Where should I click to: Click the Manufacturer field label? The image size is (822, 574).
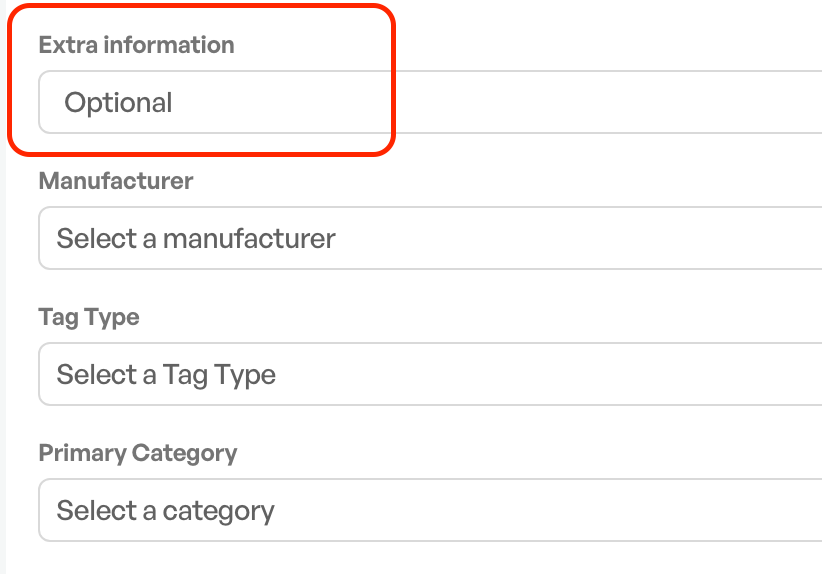pyautogui.click(x=116, y=181)
